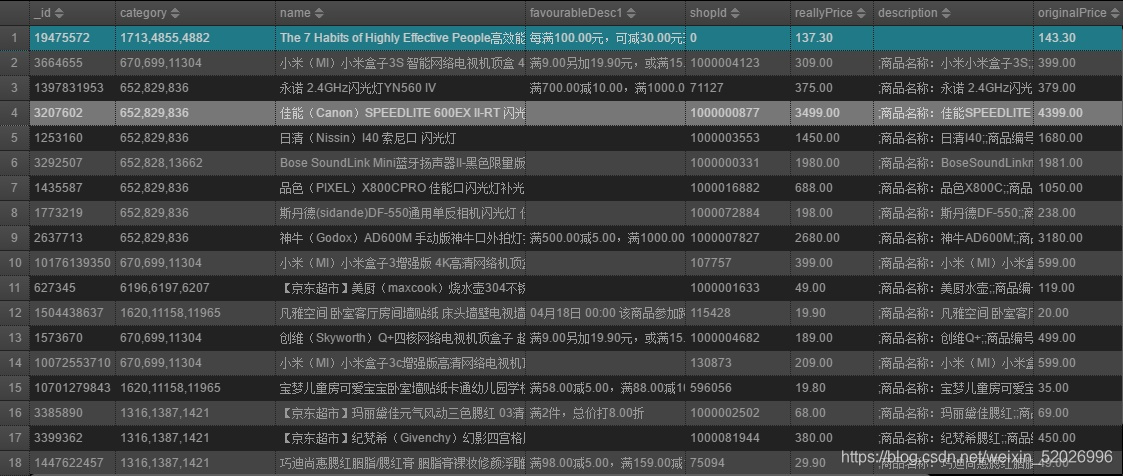Select category cell 652,828,13662
The width and height of the screenshot is (1123, 476).
click(196, 163)
